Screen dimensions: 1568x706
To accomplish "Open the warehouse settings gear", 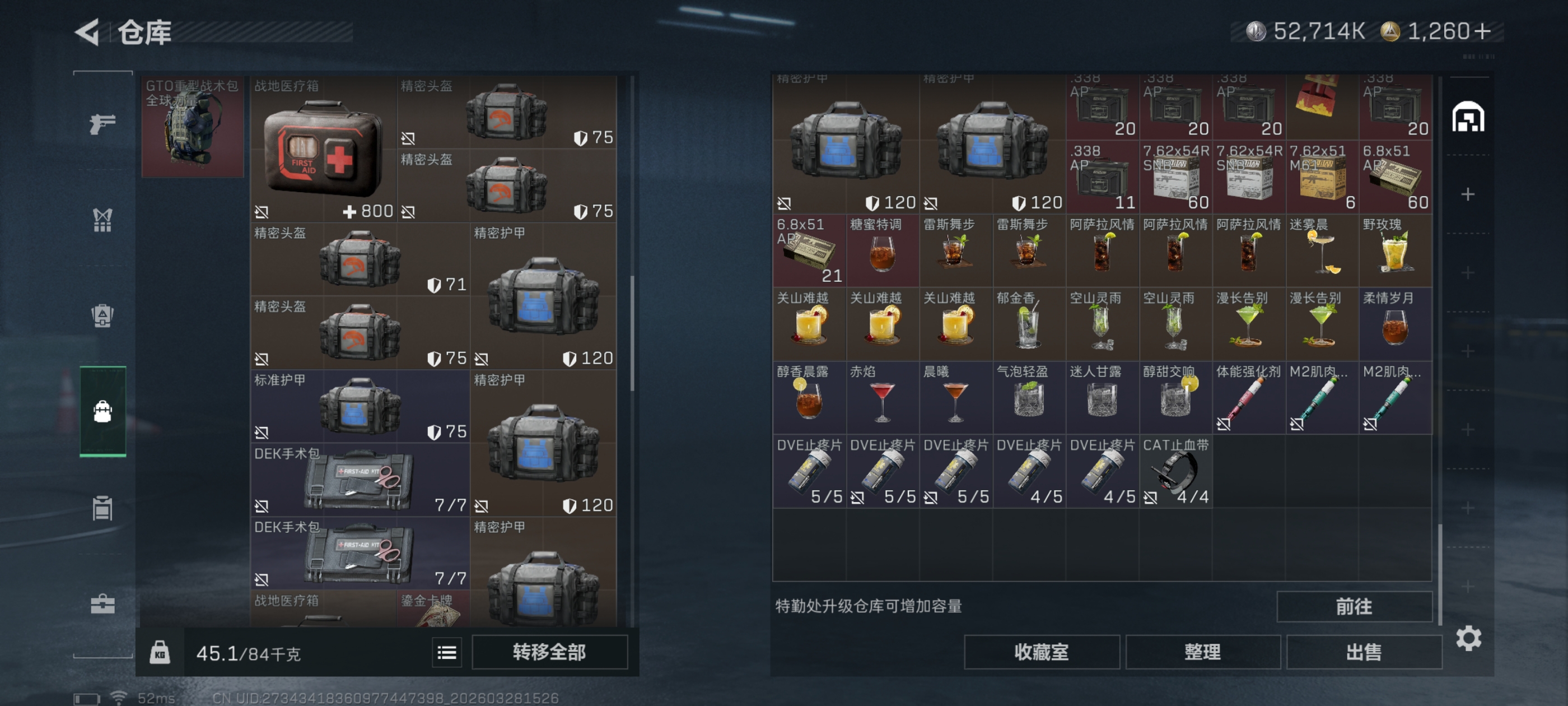I will 1468,638.
